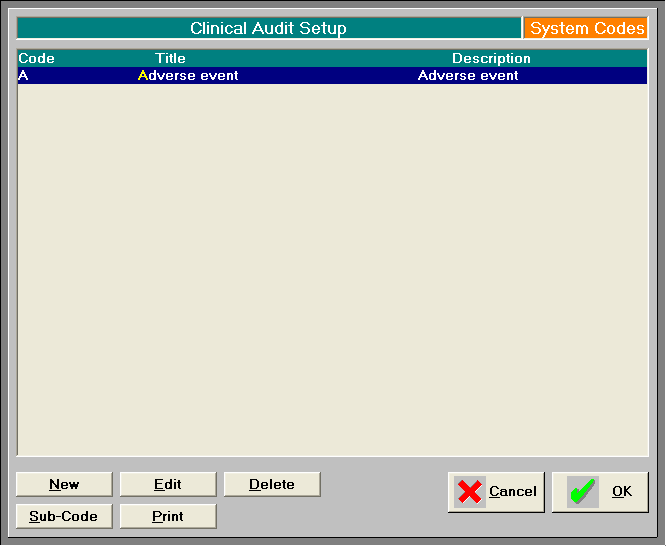
Task: Select Adverse event in the Title column
Action: 188,75
